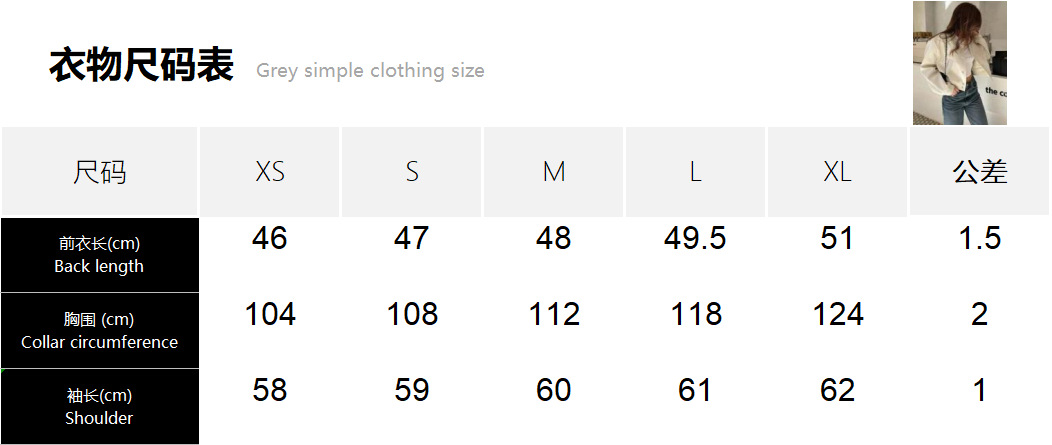This screenshot has height=445, width=1052.
Task: Click the 公差 column header
Action: click(x=979, y=172)
